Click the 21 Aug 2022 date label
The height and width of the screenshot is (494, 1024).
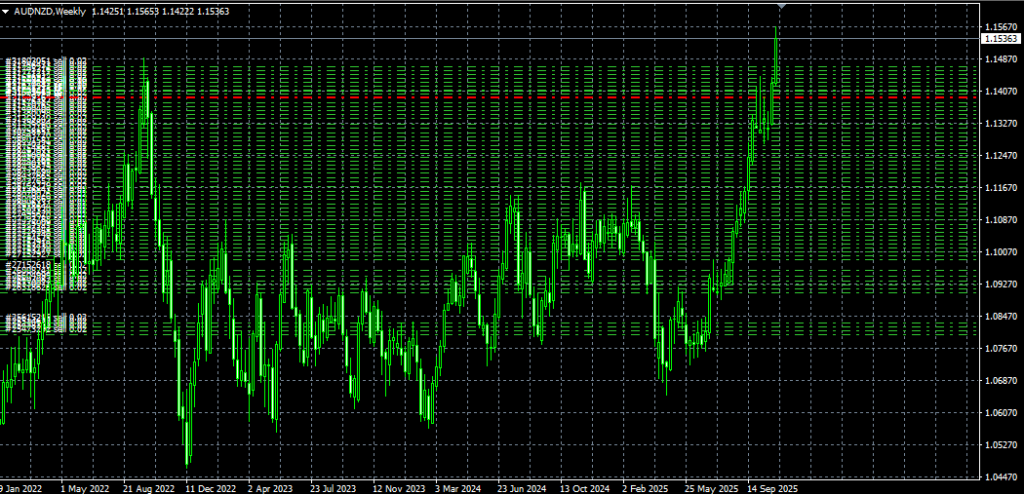point(149,489)
